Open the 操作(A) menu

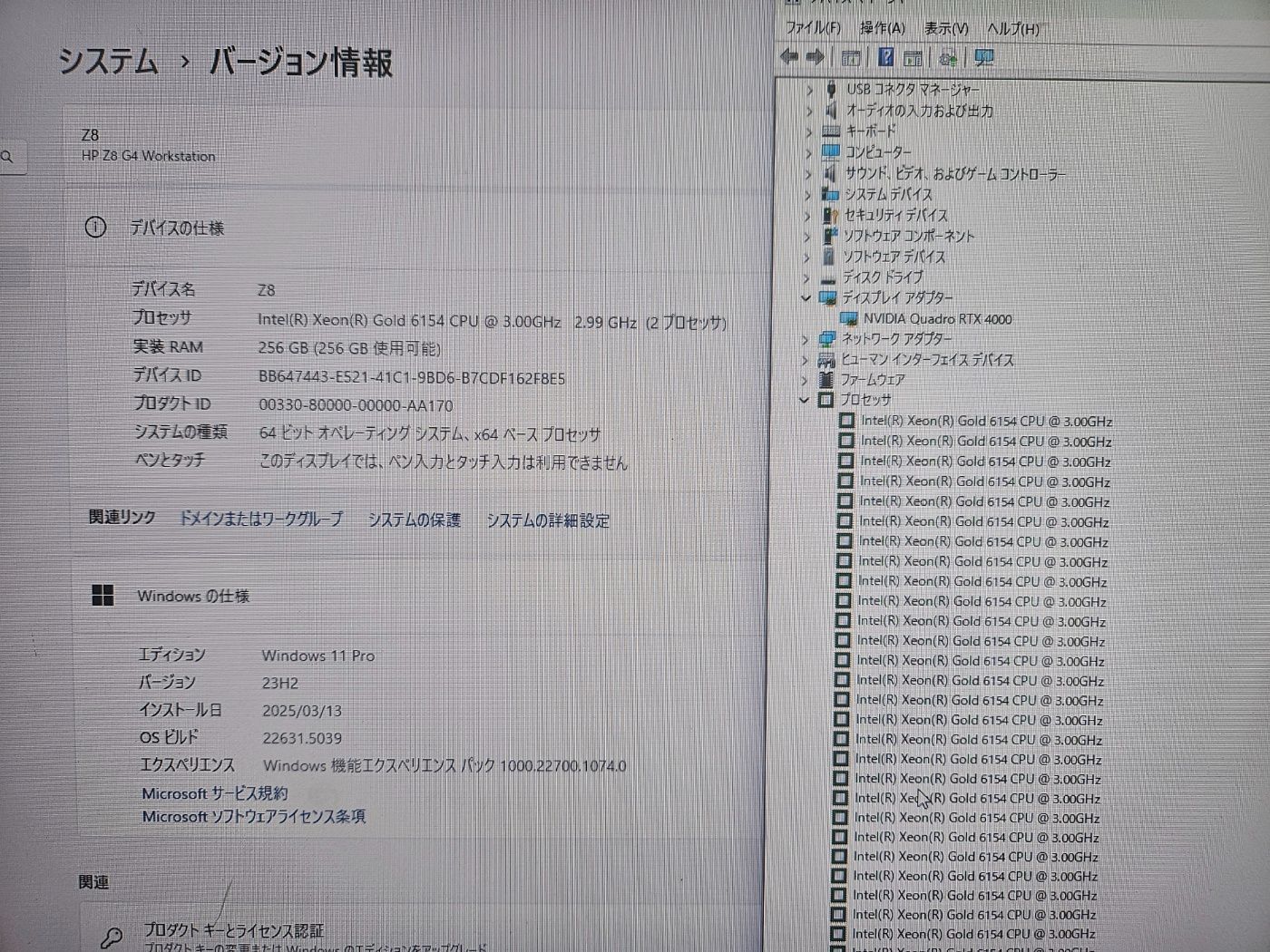(882, 28)
